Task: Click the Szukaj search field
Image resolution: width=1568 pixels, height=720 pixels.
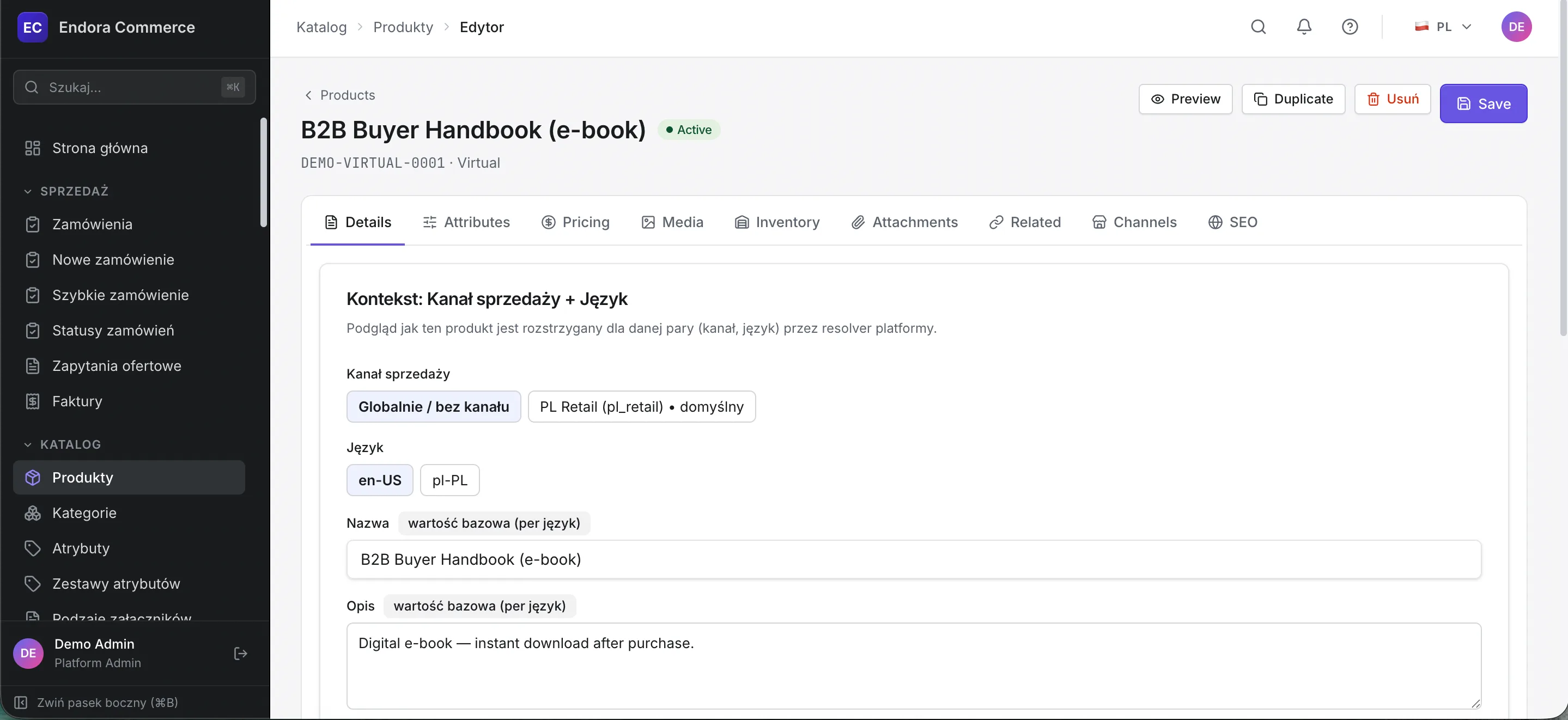Action: pyautogui.click(x=135, y=87)
